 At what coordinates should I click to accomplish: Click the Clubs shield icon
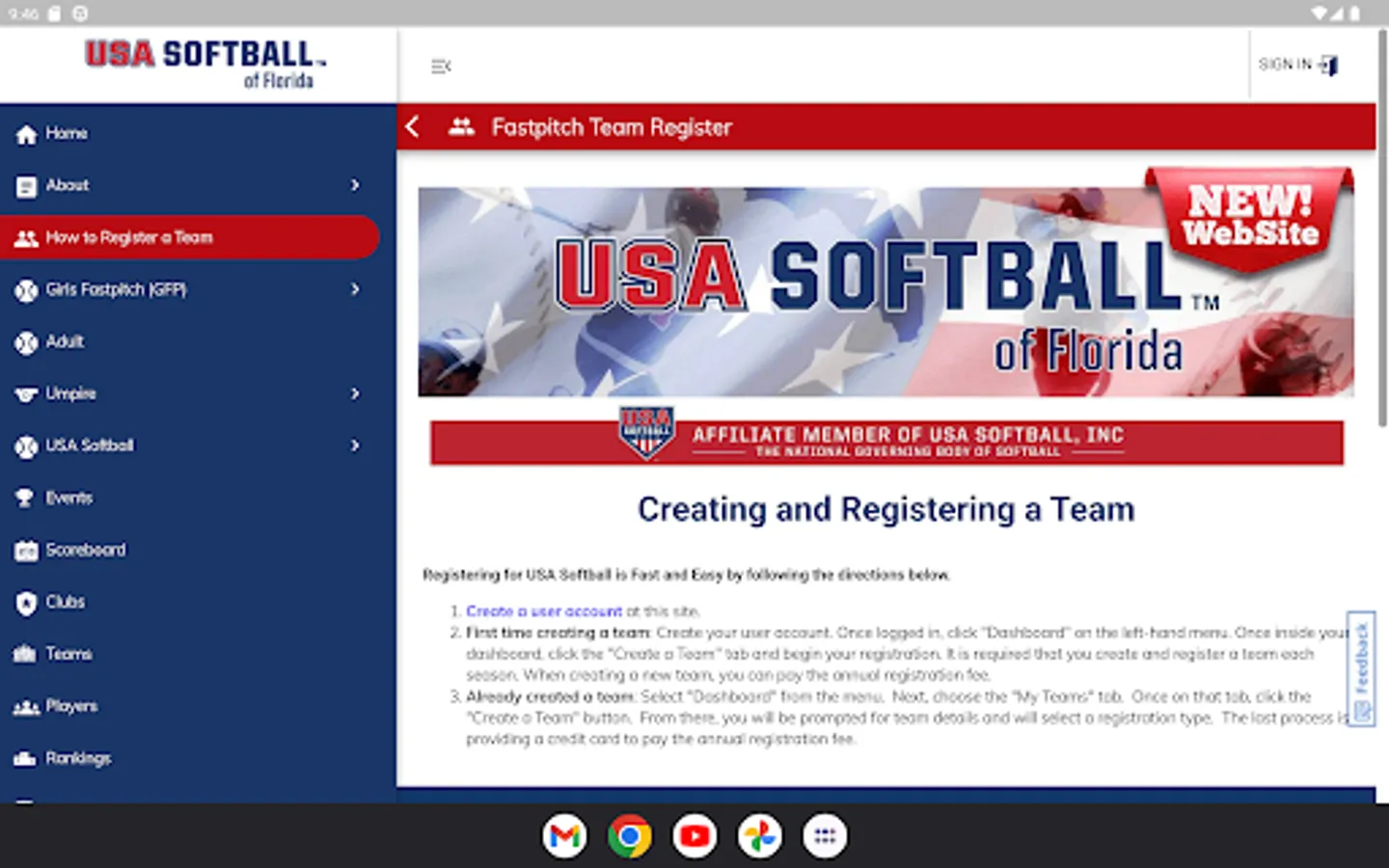(x=26, y=603)
